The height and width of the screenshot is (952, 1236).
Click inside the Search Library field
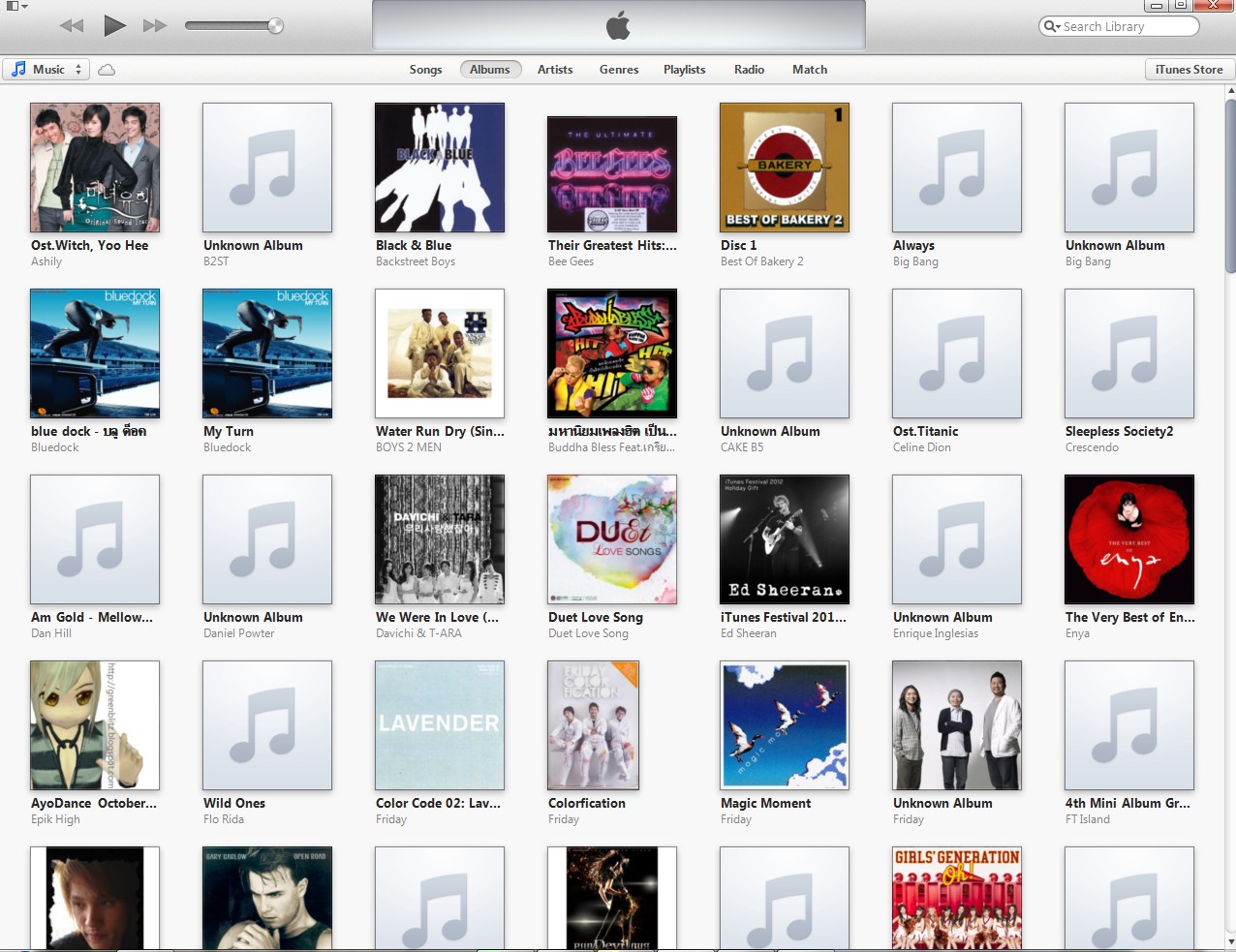(x=1119, y=26)
